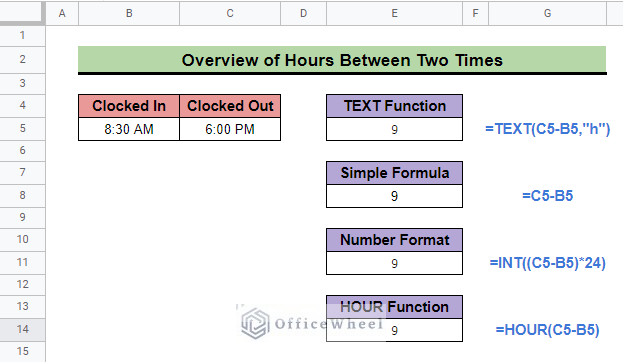Select the column E header
The height and width of the screenshot is (362, 623).
(x=395, y=13)
